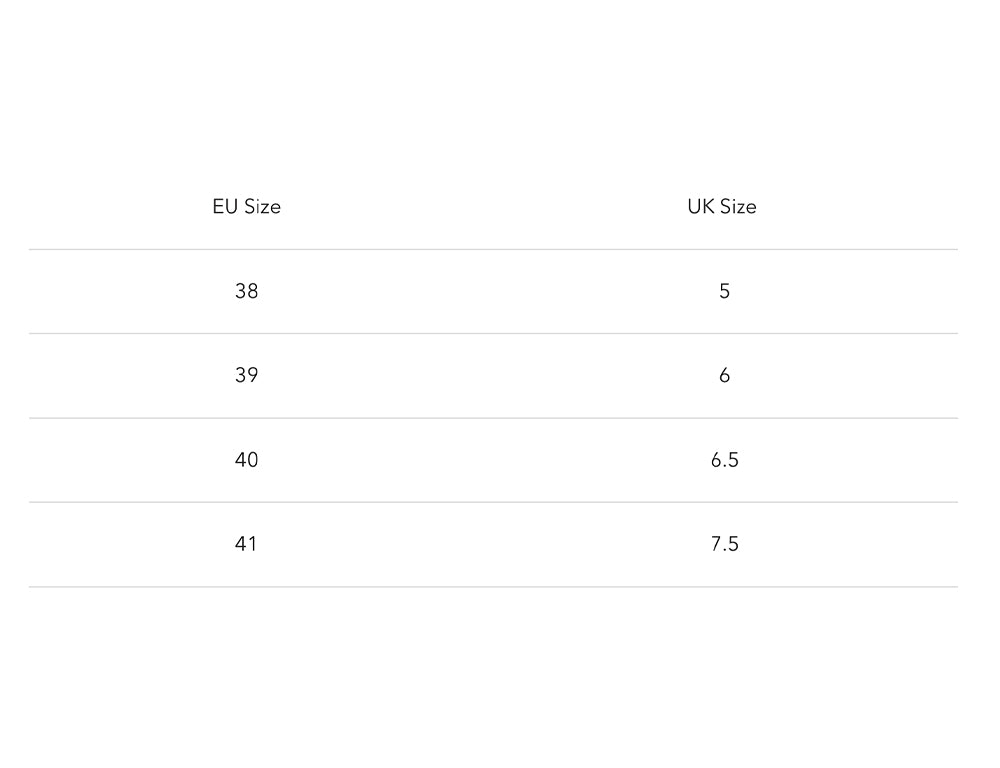Click the divider between rows 39 and 40
1000x768 pixels.
[493, 418]
